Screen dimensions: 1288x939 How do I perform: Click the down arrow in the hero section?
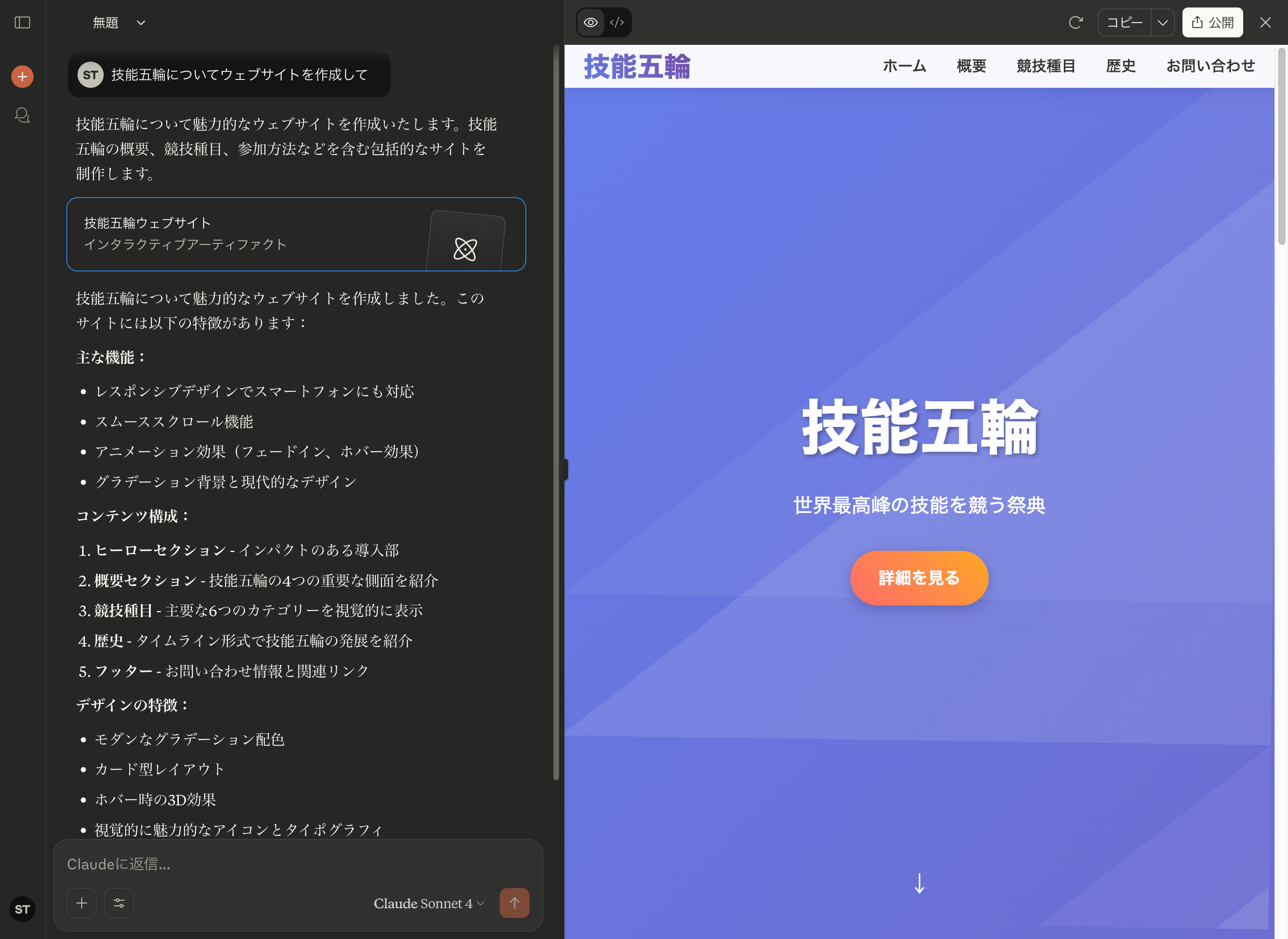919,883
